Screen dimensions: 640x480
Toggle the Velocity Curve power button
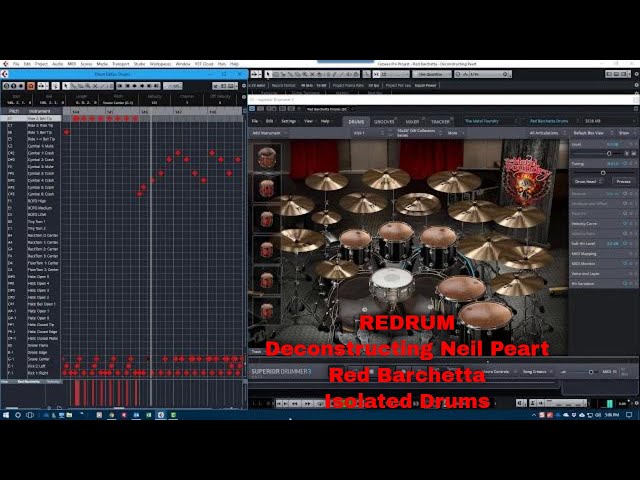click(x=625, y=223)
